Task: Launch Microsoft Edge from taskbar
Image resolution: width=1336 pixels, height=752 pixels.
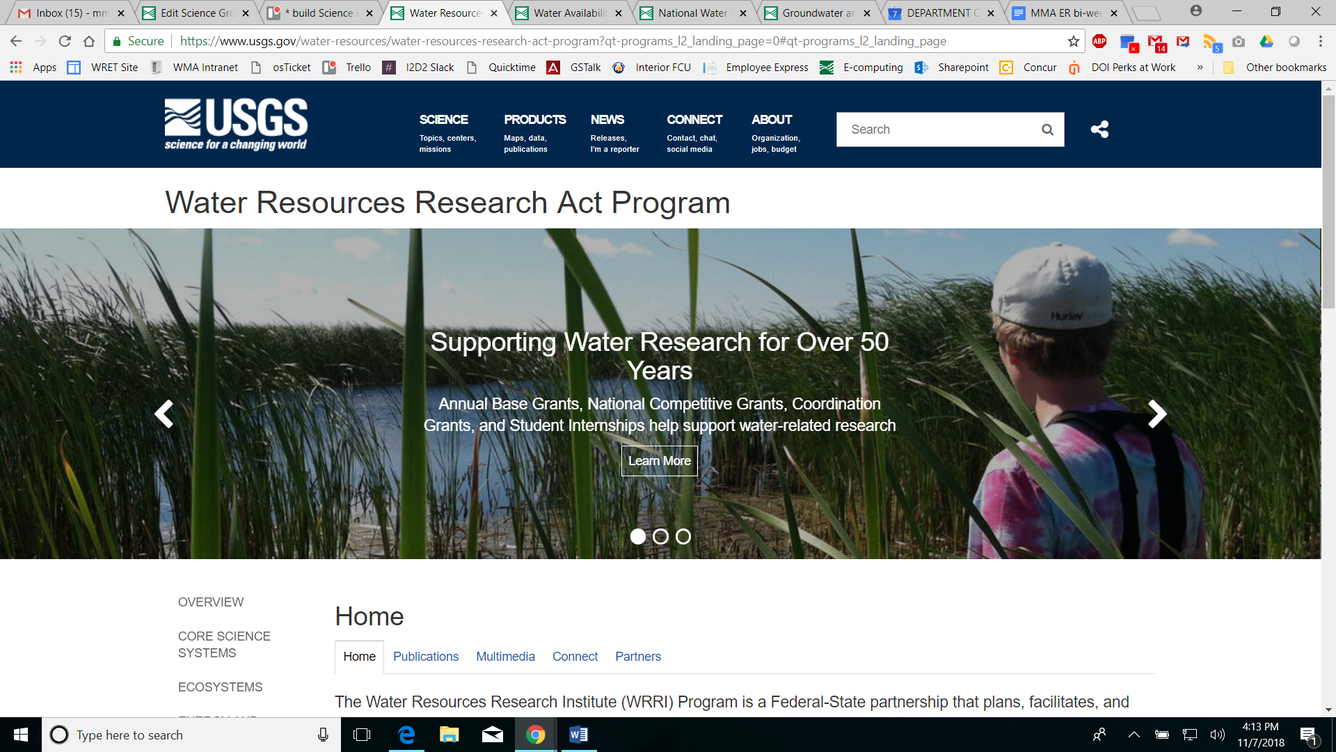Action: (406, 735)
